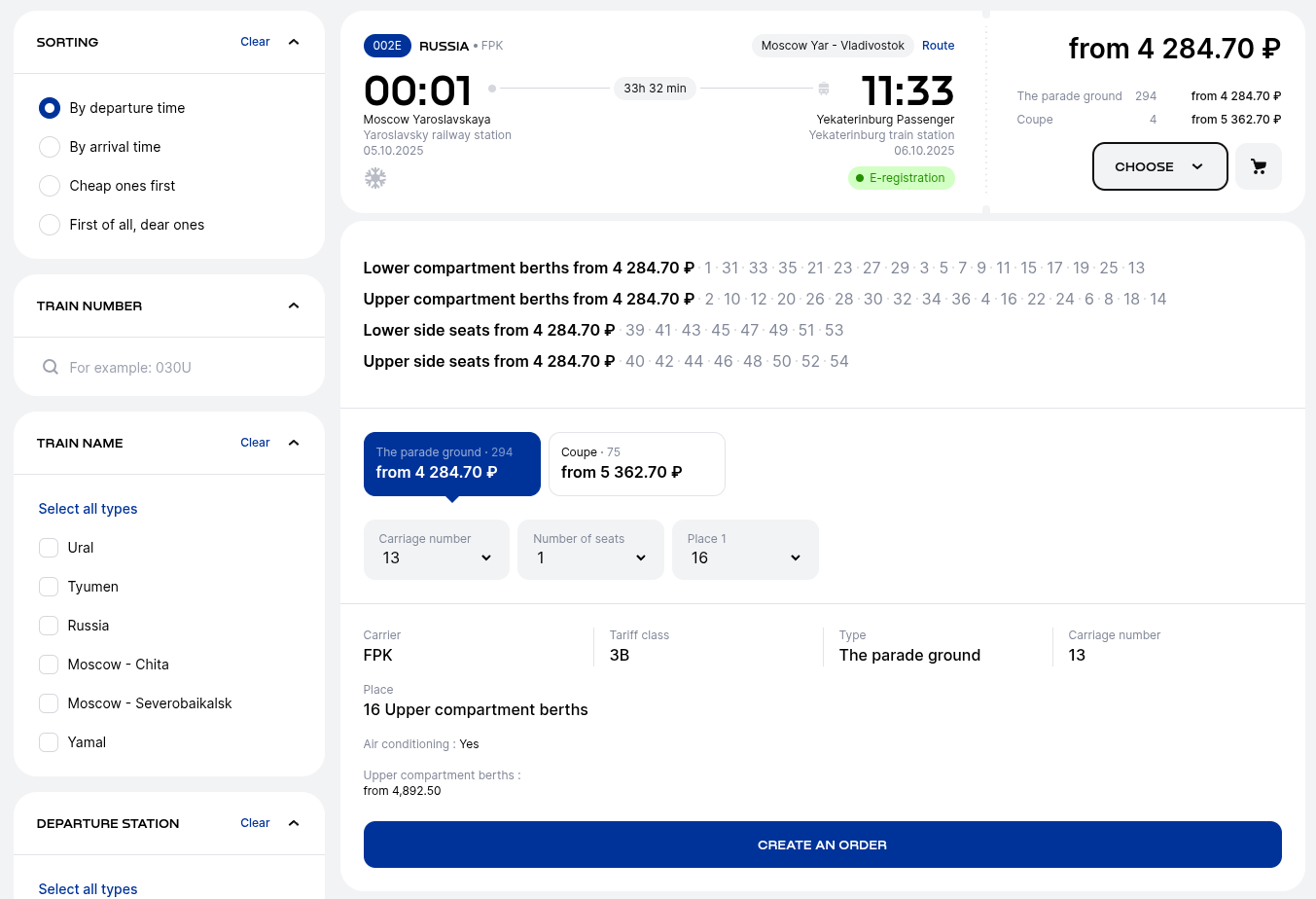Select Cheap ones first sorting
Screen dimensions: 1316x899
click(50, 186)
